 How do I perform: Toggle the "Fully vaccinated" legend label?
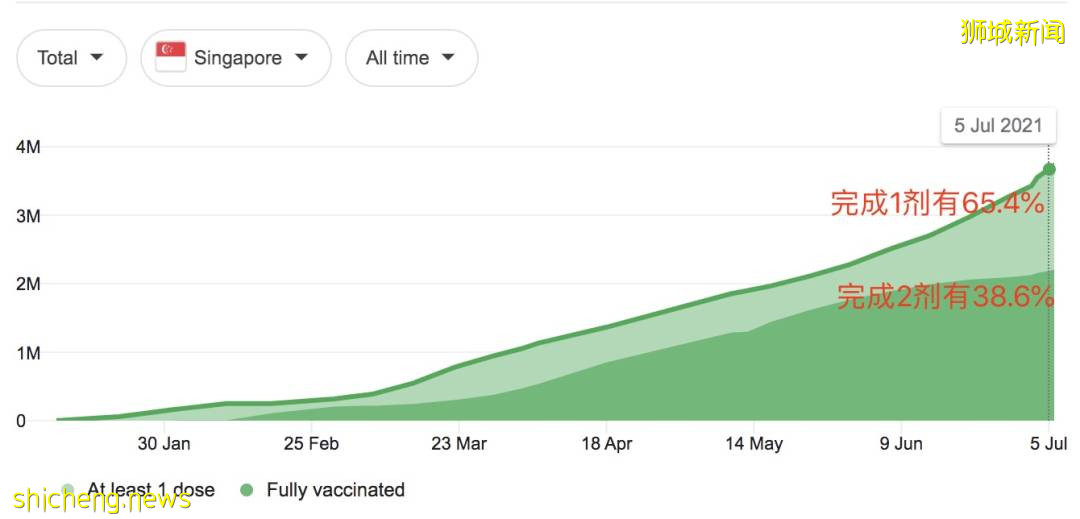point(335,490)
